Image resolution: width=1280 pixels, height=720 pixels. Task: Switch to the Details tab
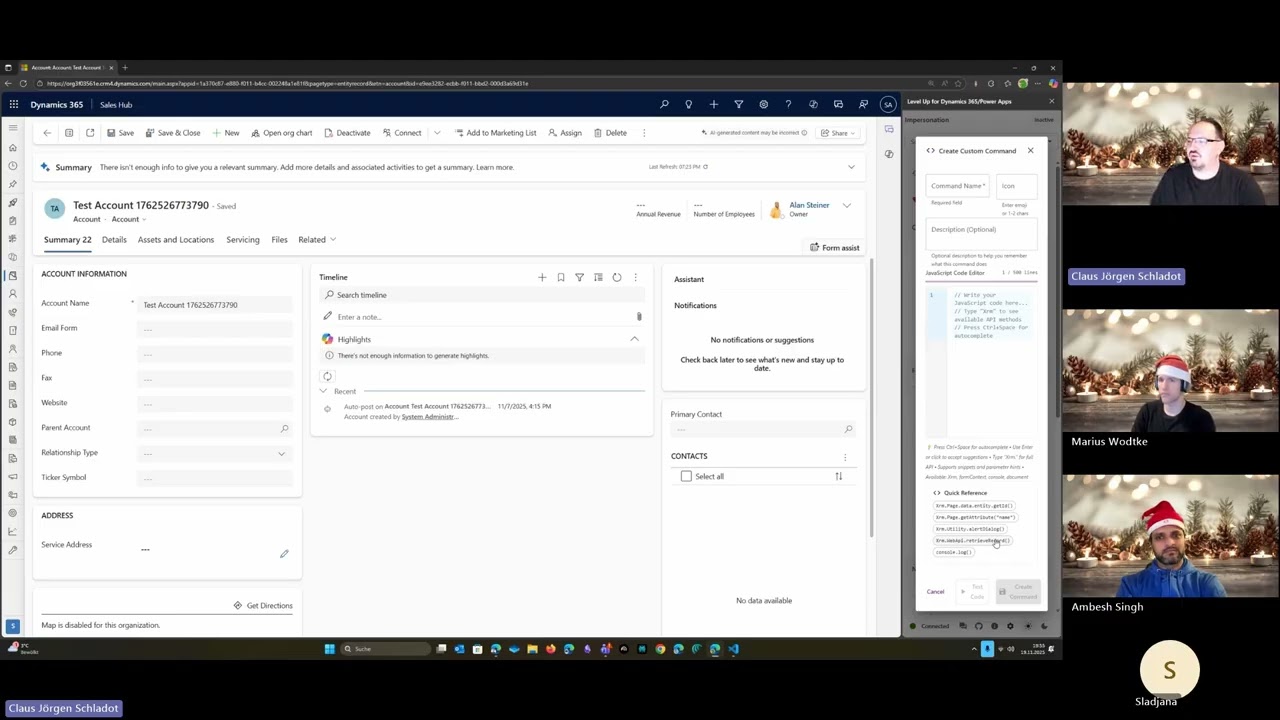tap(114, 240)
